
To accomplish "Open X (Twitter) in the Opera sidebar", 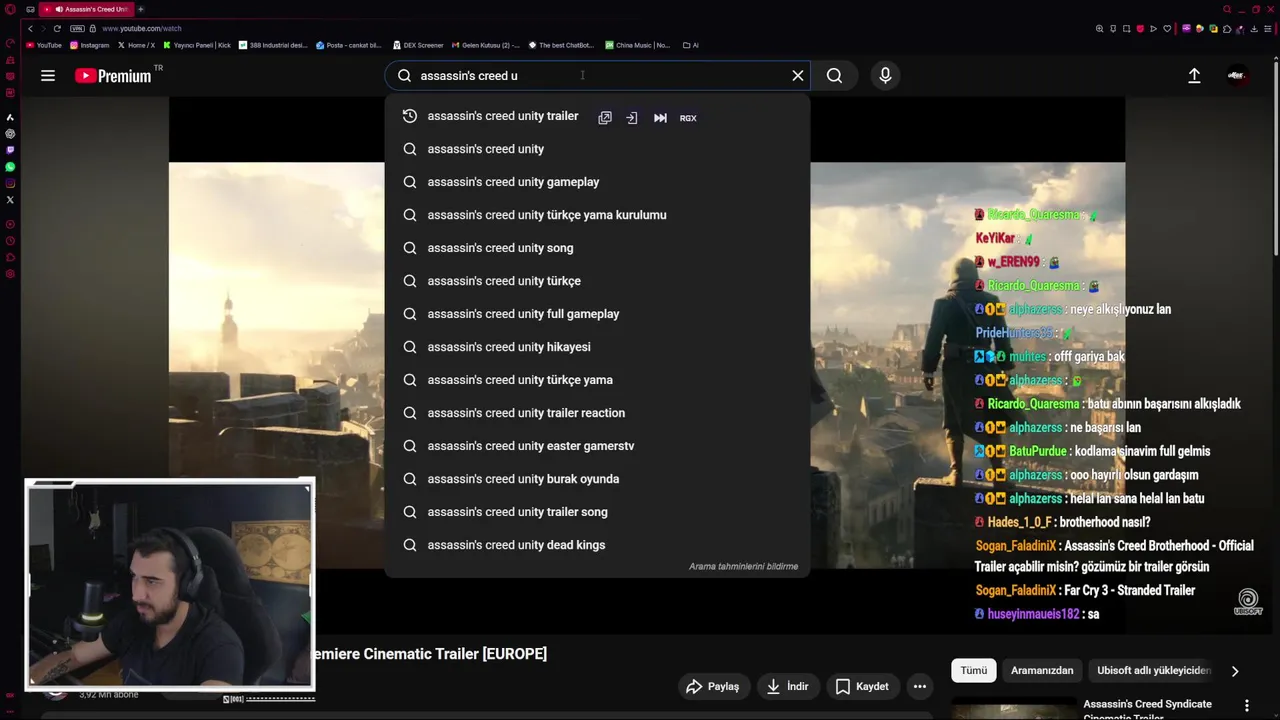I will (10, 199).
